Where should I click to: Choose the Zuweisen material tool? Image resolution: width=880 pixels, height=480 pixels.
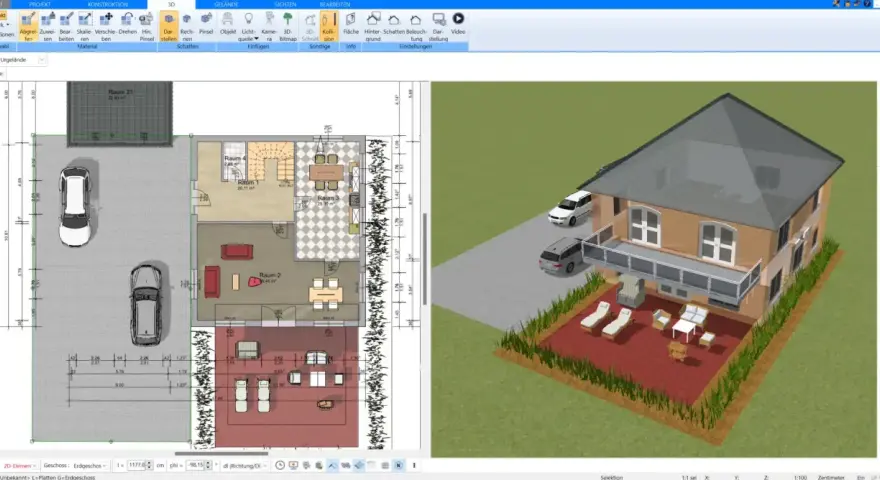[x=48, y=26]
